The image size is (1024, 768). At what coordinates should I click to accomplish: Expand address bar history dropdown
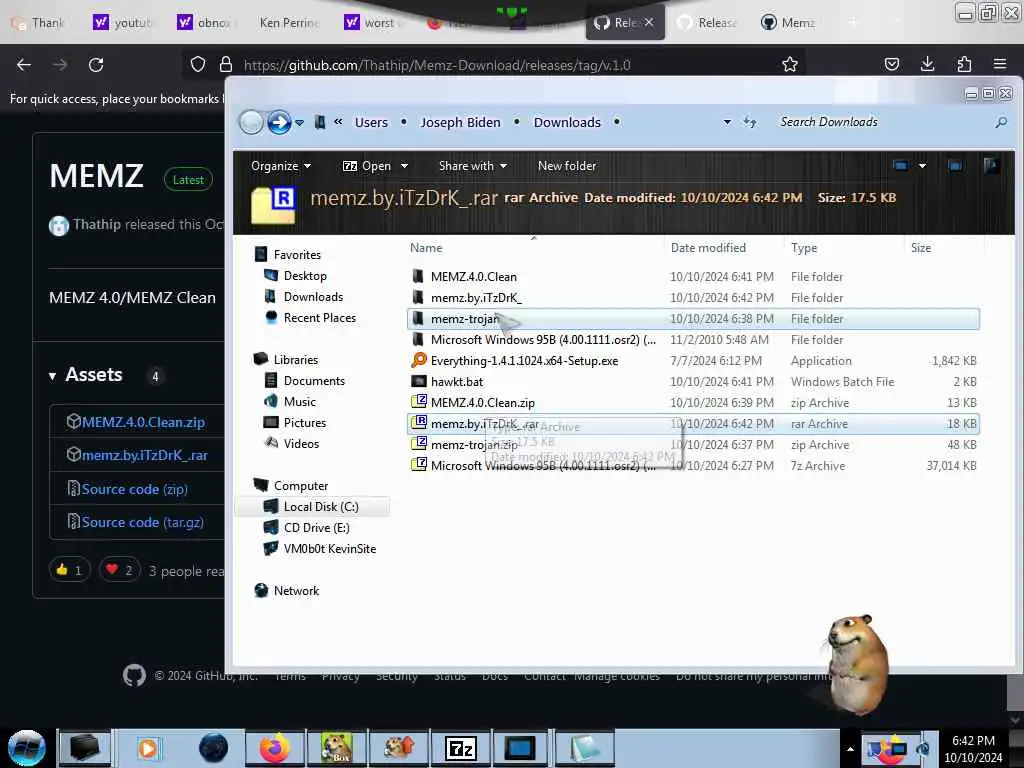pos(727,122)
